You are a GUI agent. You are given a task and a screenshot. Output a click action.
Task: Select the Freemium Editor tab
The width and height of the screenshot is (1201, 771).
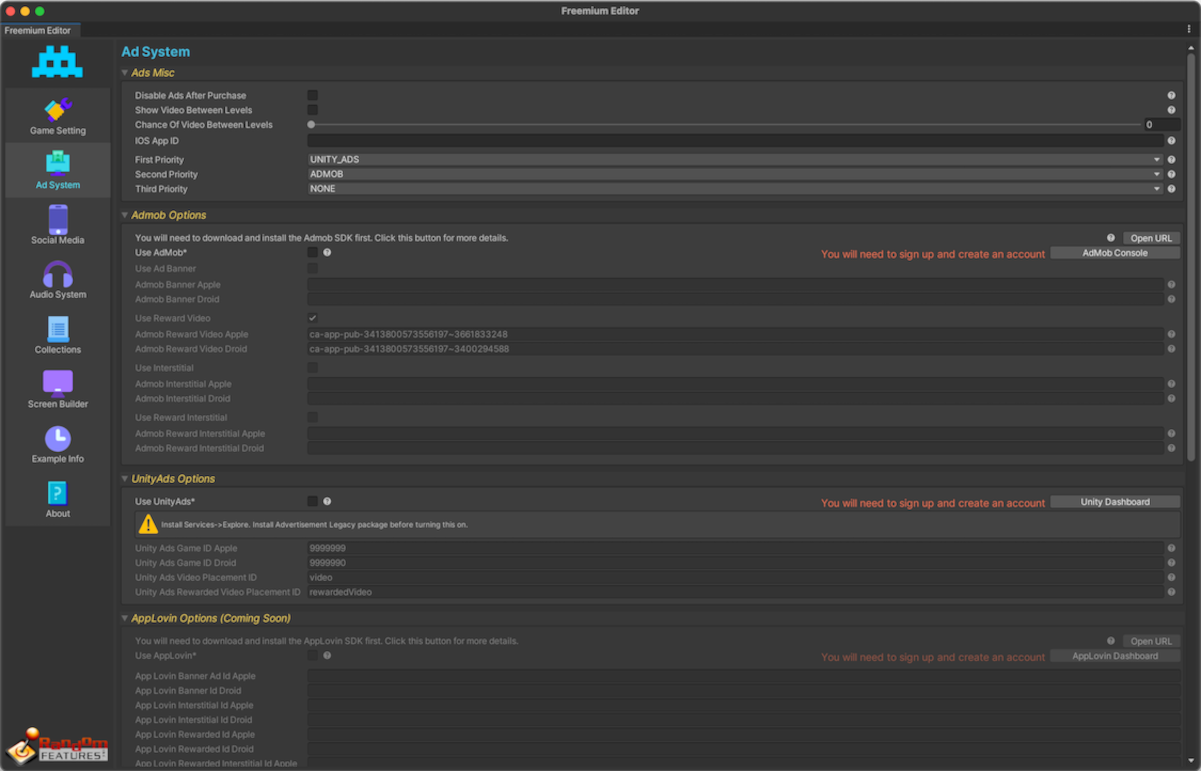[38, 31]
